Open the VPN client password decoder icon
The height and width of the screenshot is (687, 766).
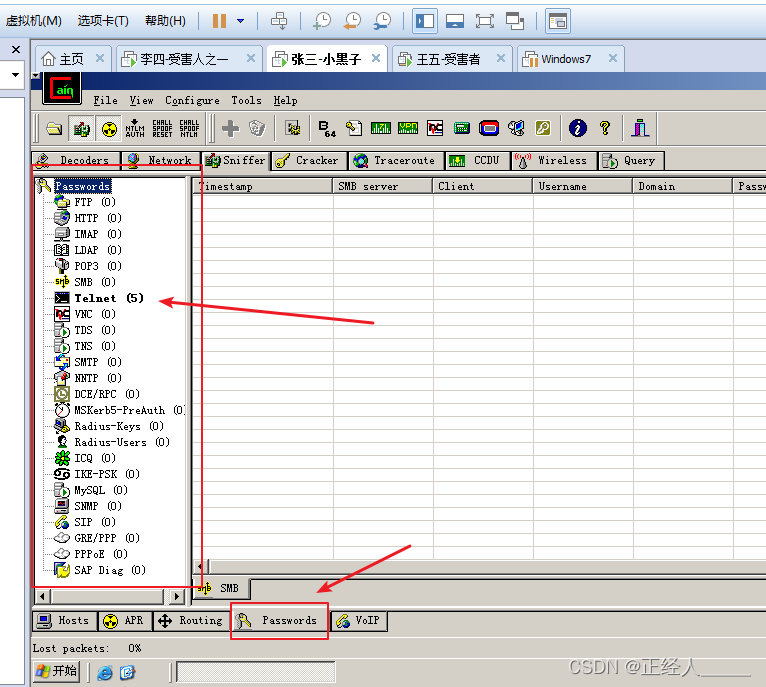coord(408,129)
